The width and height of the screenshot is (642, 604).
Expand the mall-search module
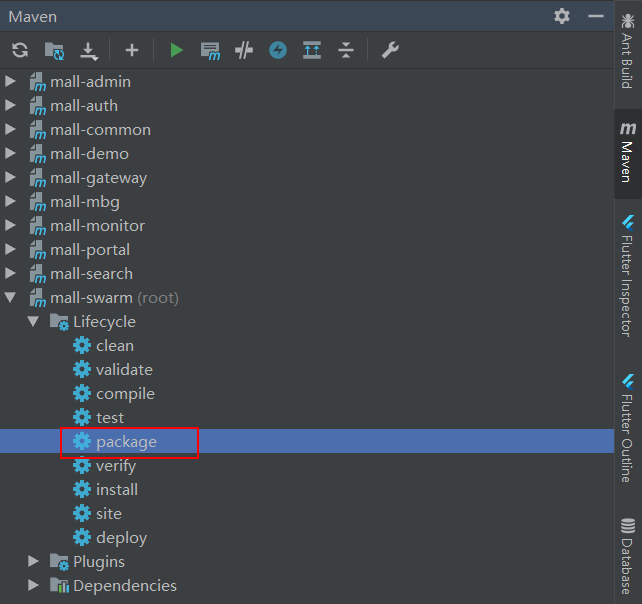coord(10,273)
